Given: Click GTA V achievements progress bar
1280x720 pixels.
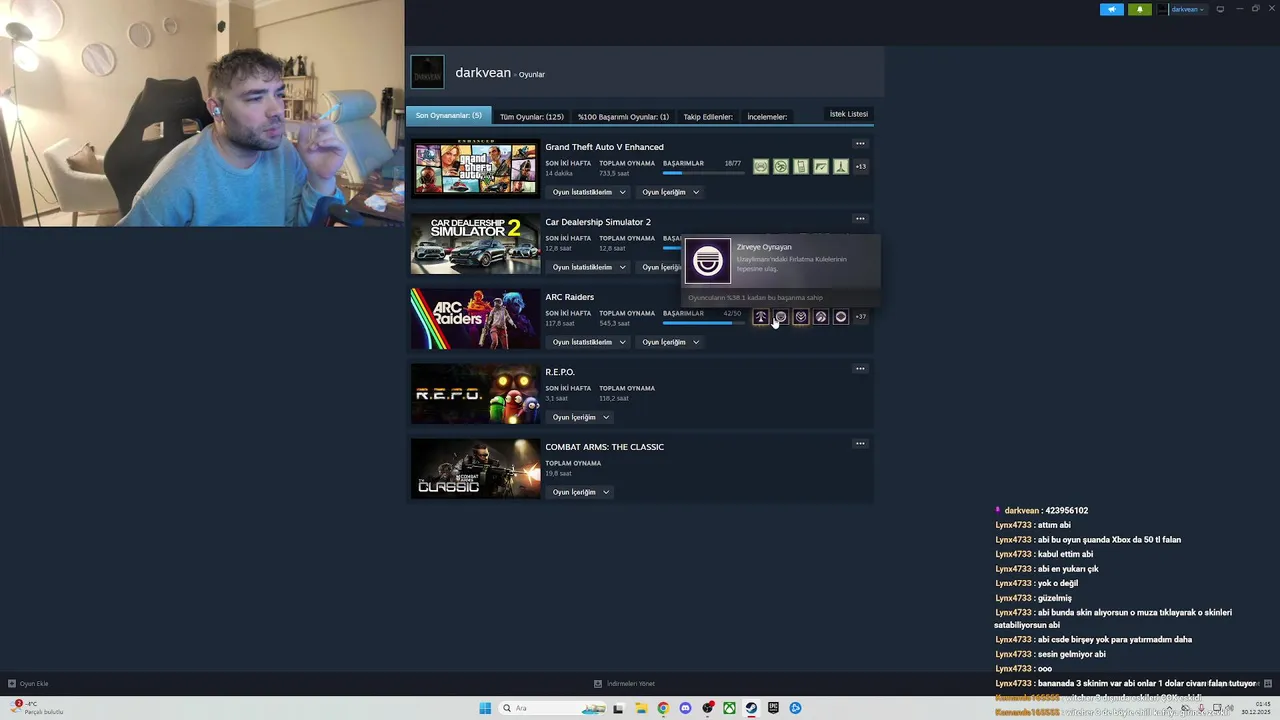Looking at the screenshot, I should tap(702, 173).
